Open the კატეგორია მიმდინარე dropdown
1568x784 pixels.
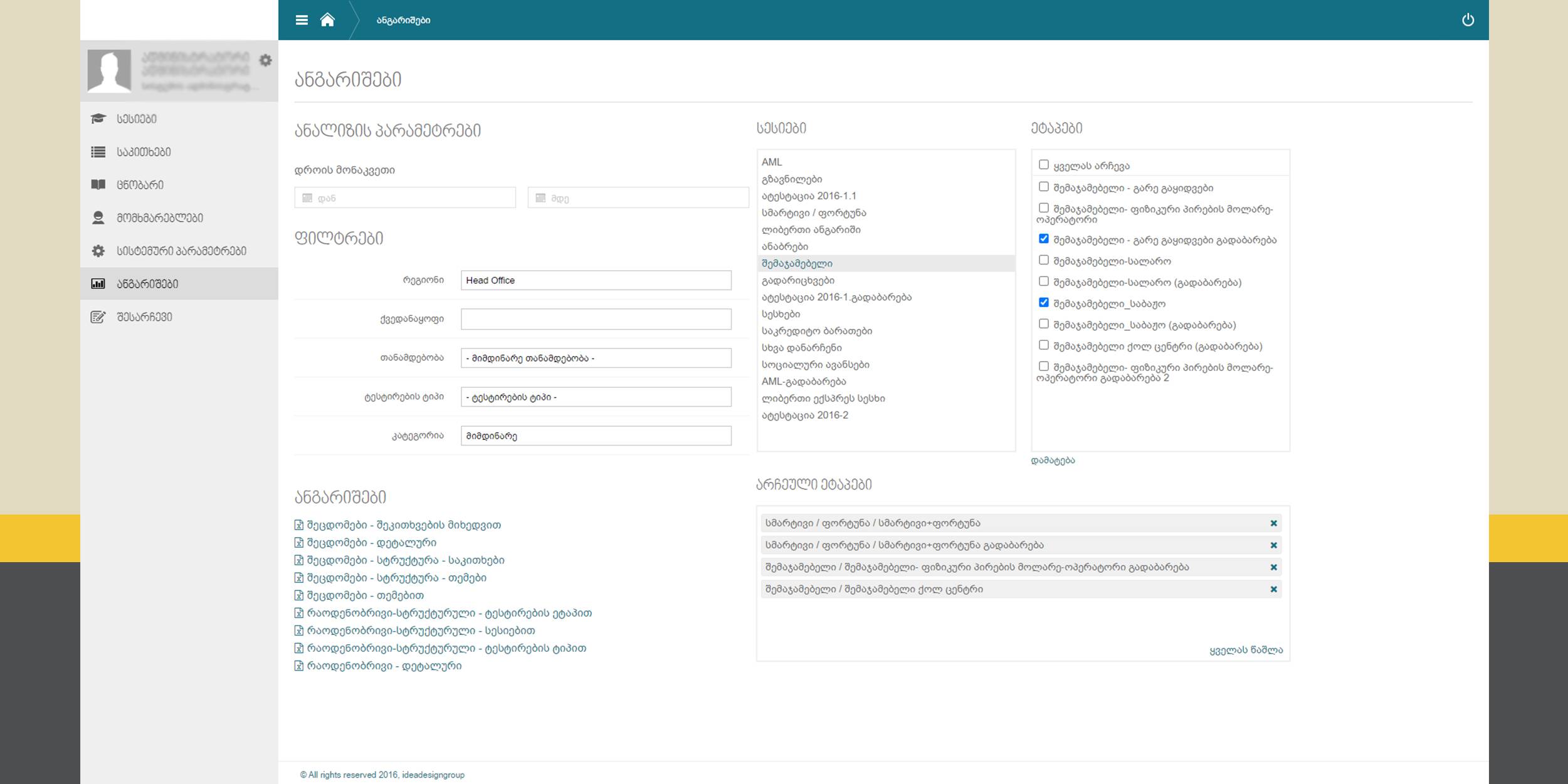[x=596, y=436]
